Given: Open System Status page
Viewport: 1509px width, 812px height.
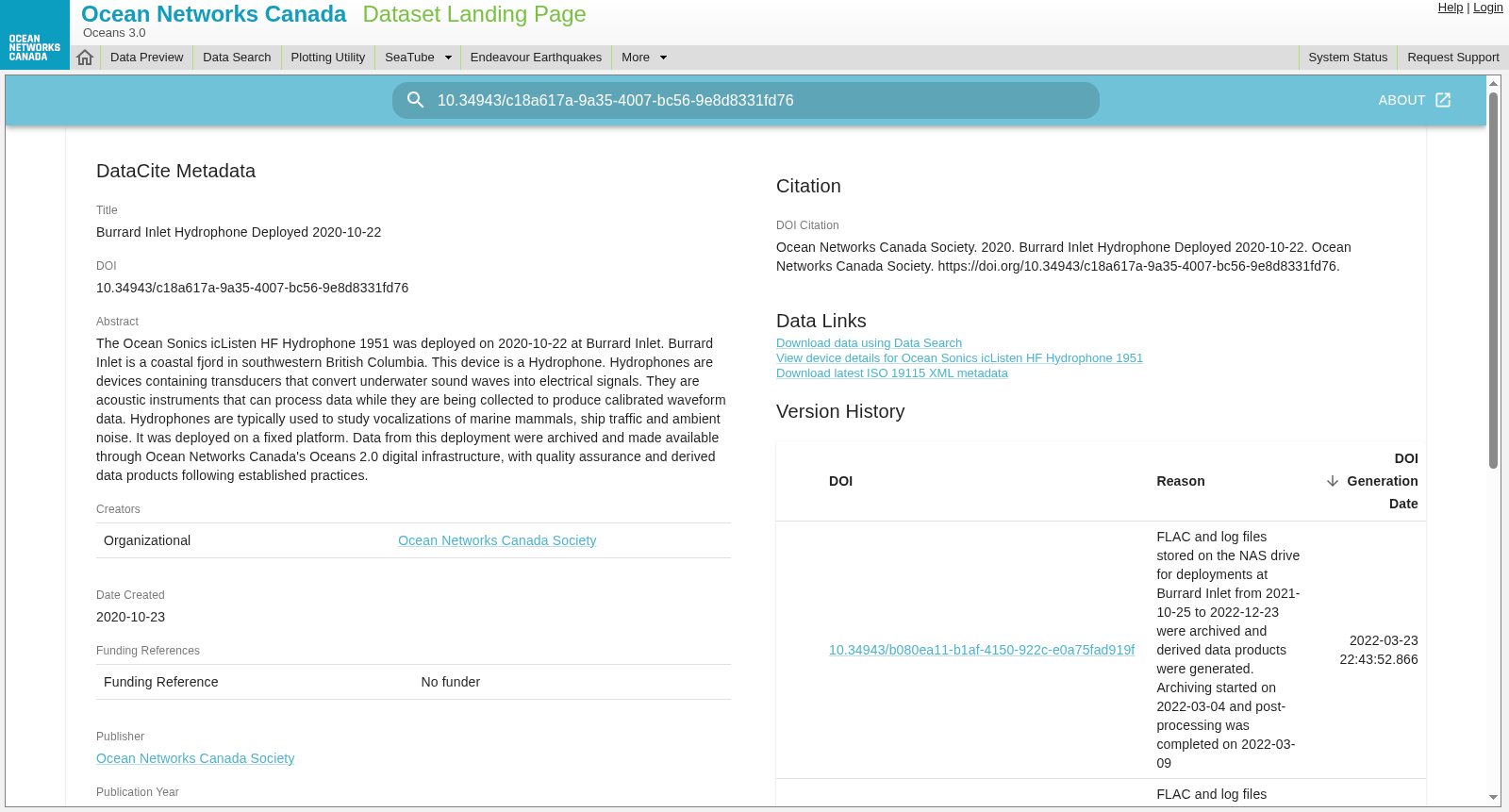Looking at the screenshot, I should [1348, 58].
